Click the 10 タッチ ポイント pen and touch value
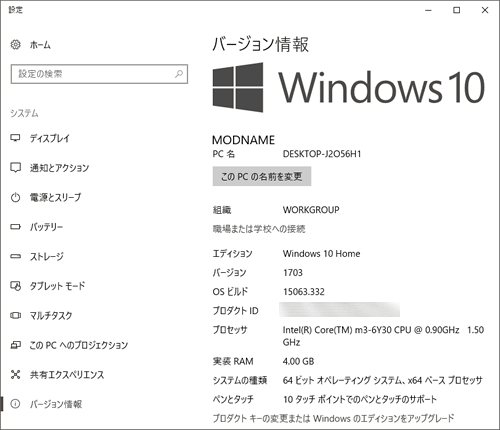The width and height of the screenshot is (500, 430). (360, 399)
